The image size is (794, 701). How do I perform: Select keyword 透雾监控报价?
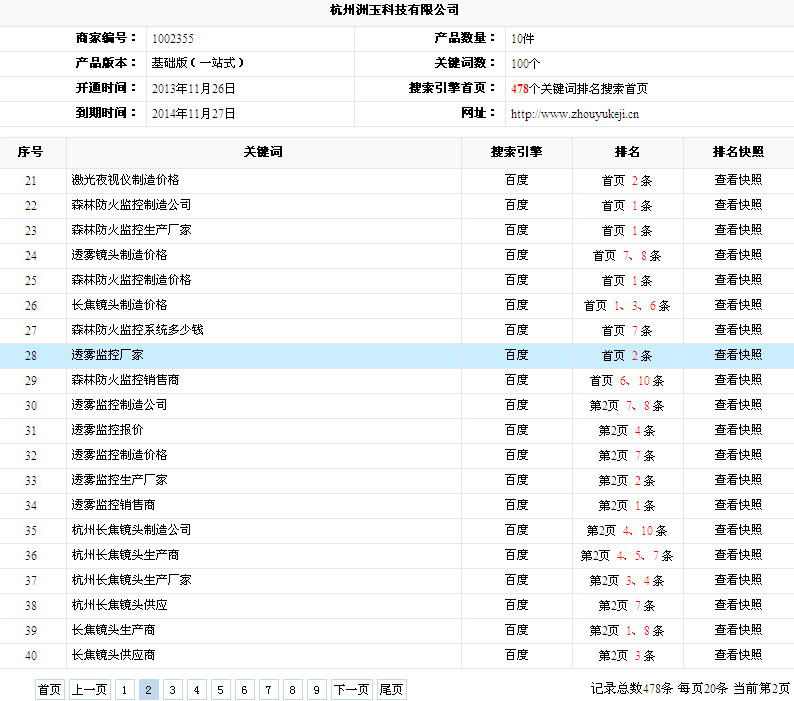(x=107, y=430)
